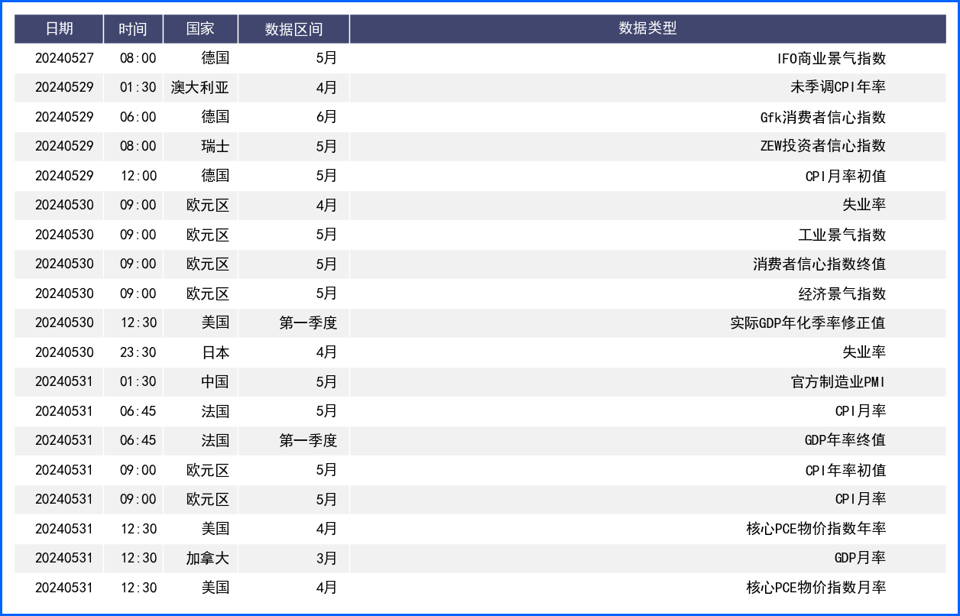Viewport: 960px width, 616px height.
Task: Click 德国 in the CPI月率初值 row
Action: coord(215,176)
